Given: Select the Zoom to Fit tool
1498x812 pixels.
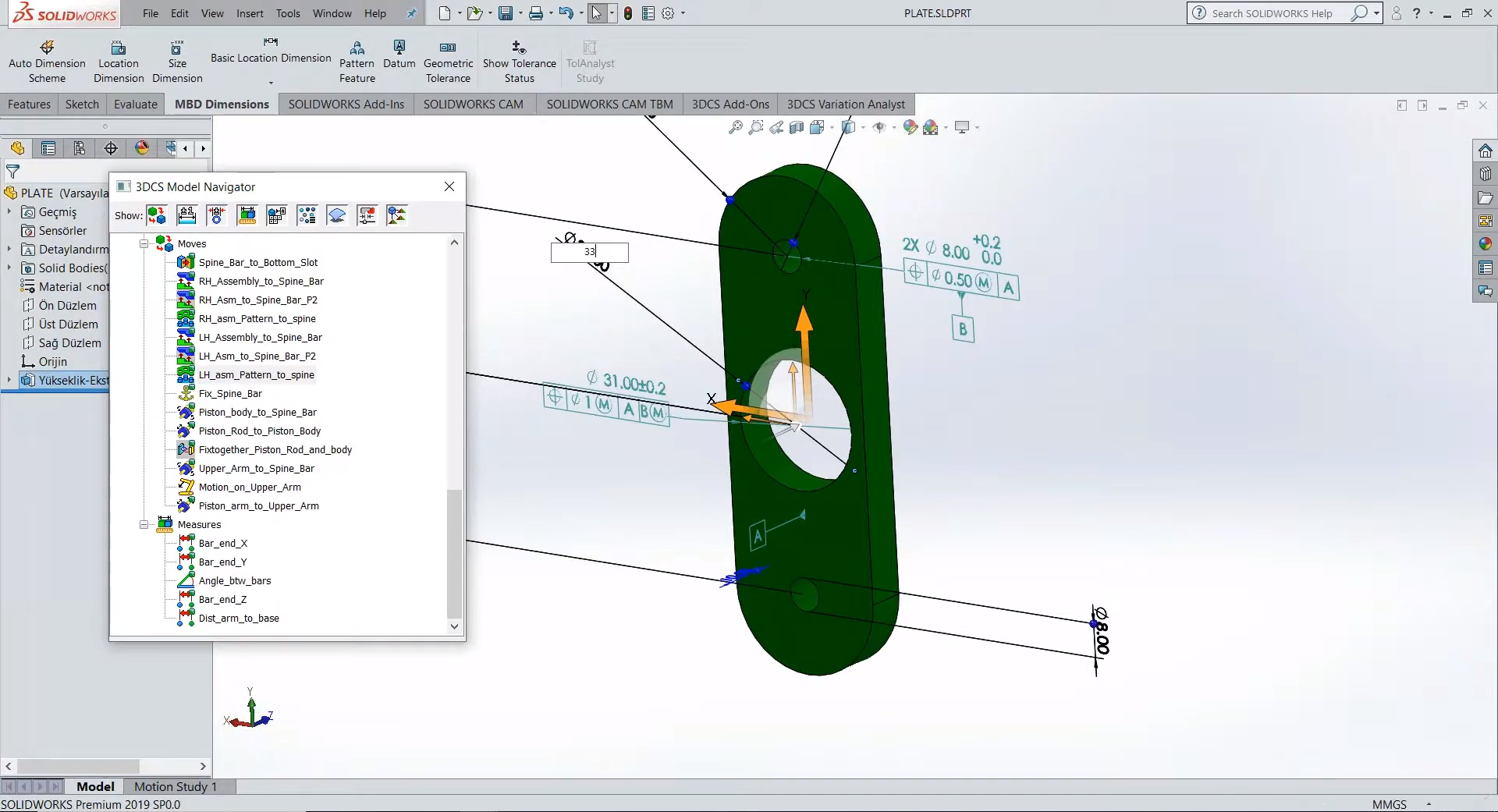Looking at the screenshot, I should (x=734, y=127).
